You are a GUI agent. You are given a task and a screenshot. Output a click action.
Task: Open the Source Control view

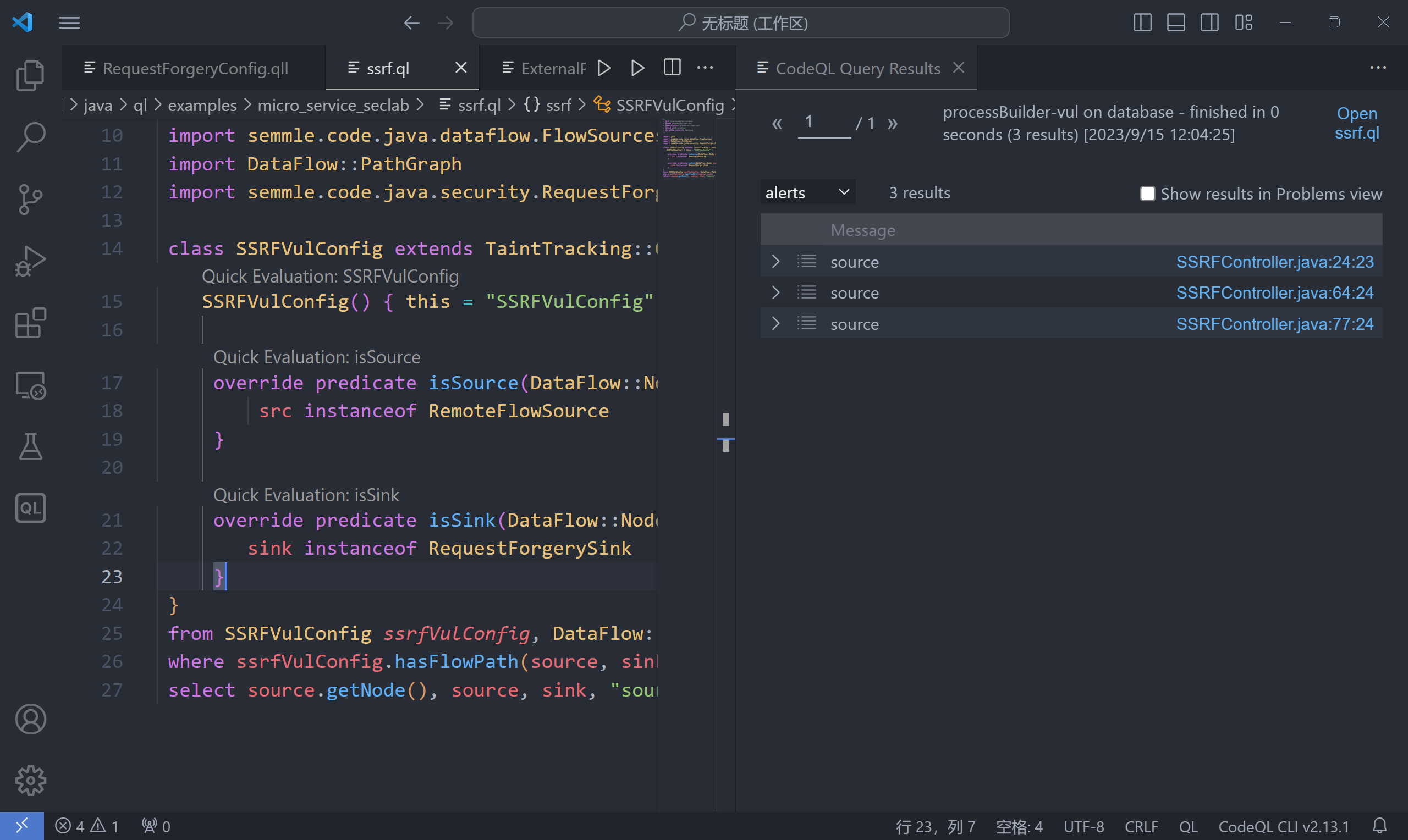point(30,199)
